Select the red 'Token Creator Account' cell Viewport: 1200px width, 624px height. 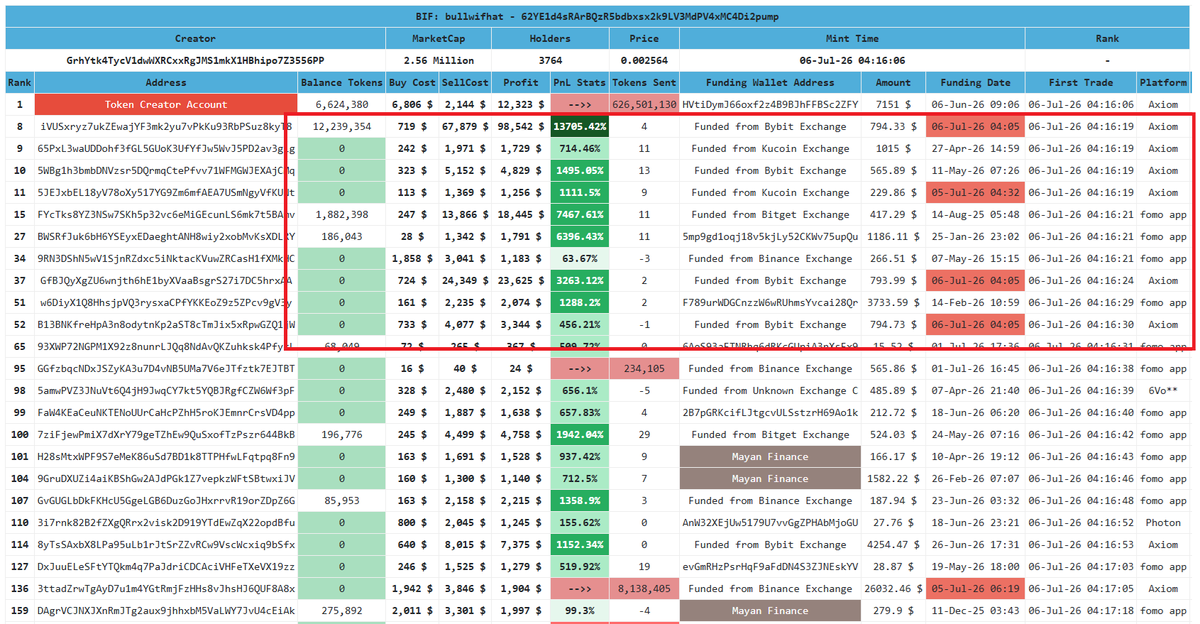point(166,104)
